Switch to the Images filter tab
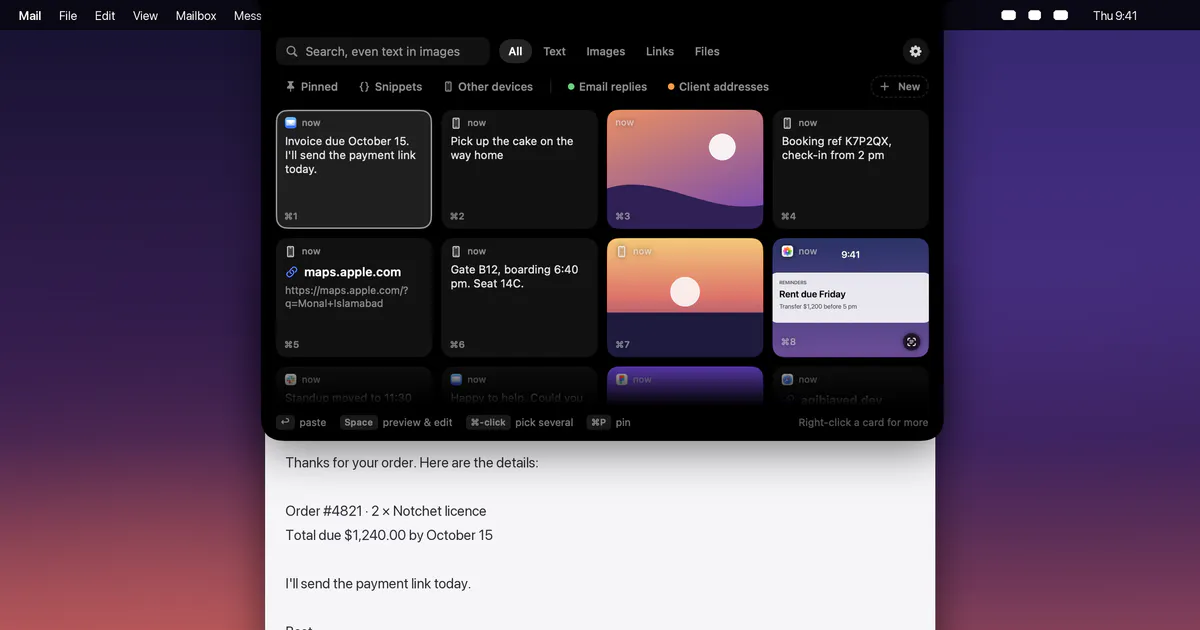Viewport: 1200px width, 630px height. (605, 51)
